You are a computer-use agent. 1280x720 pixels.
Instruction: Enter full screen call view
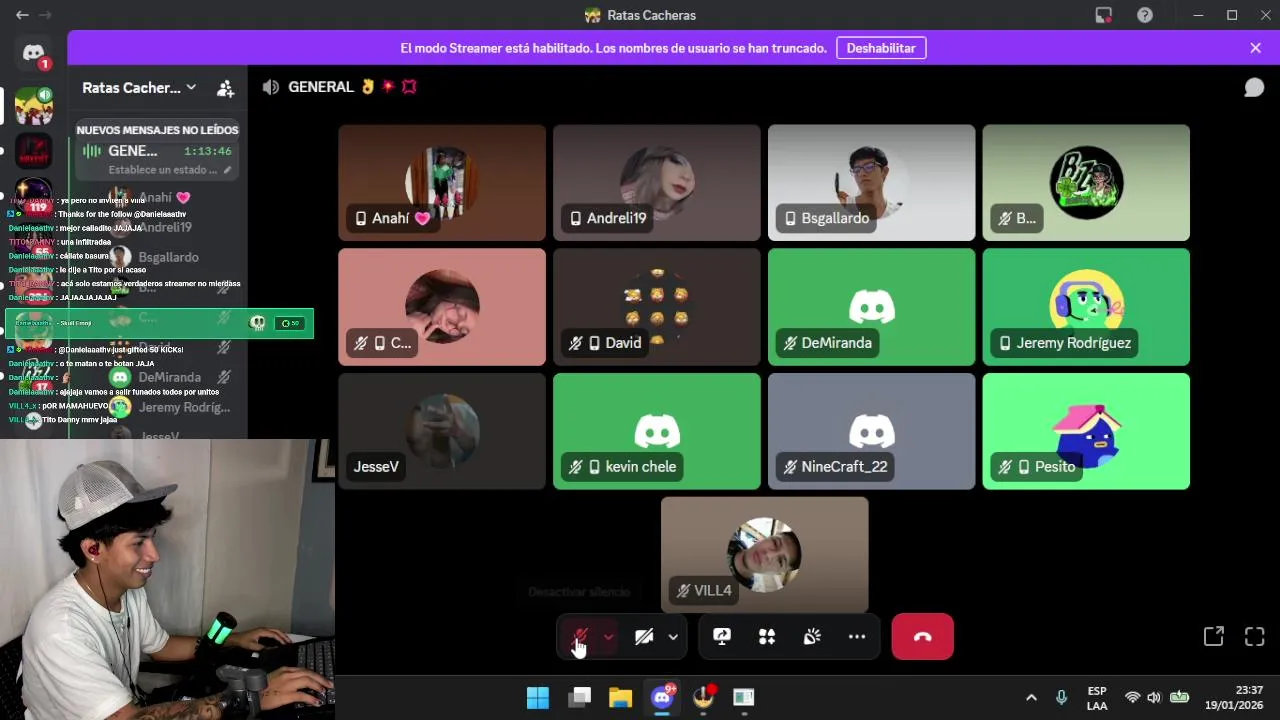point(1255,637)
